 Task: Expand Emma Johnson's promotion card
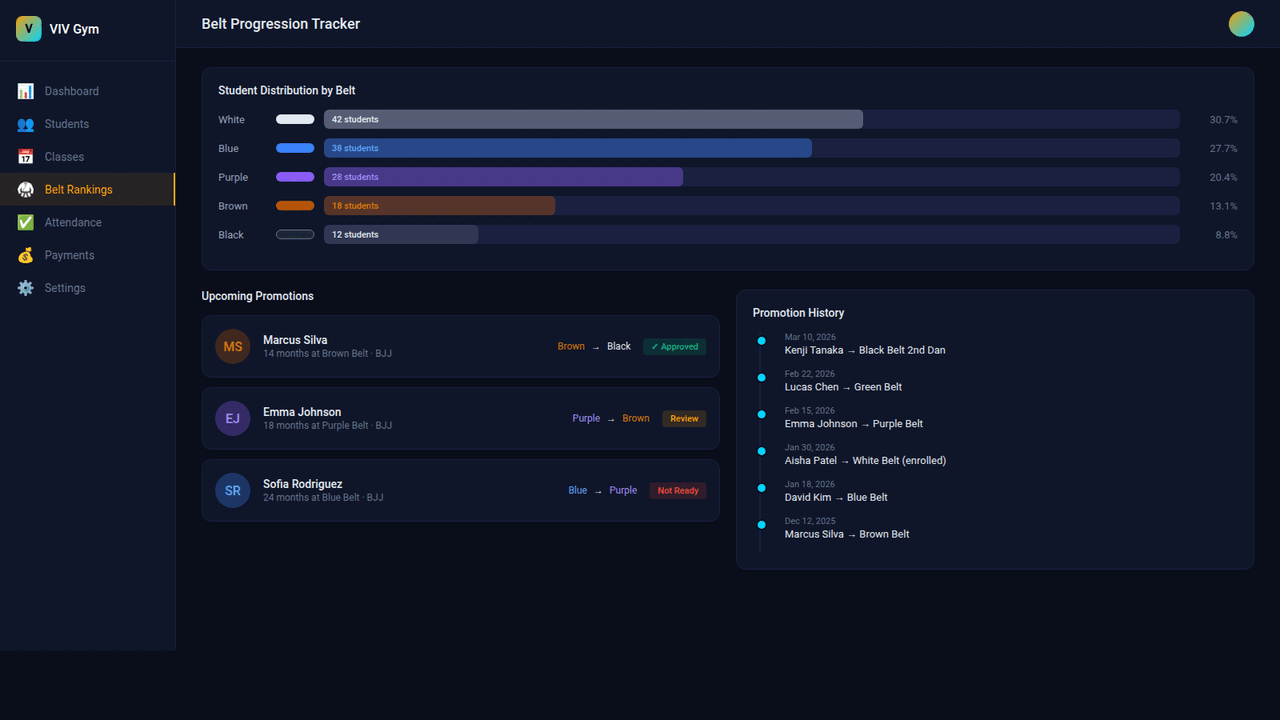(x=460, y=418)
